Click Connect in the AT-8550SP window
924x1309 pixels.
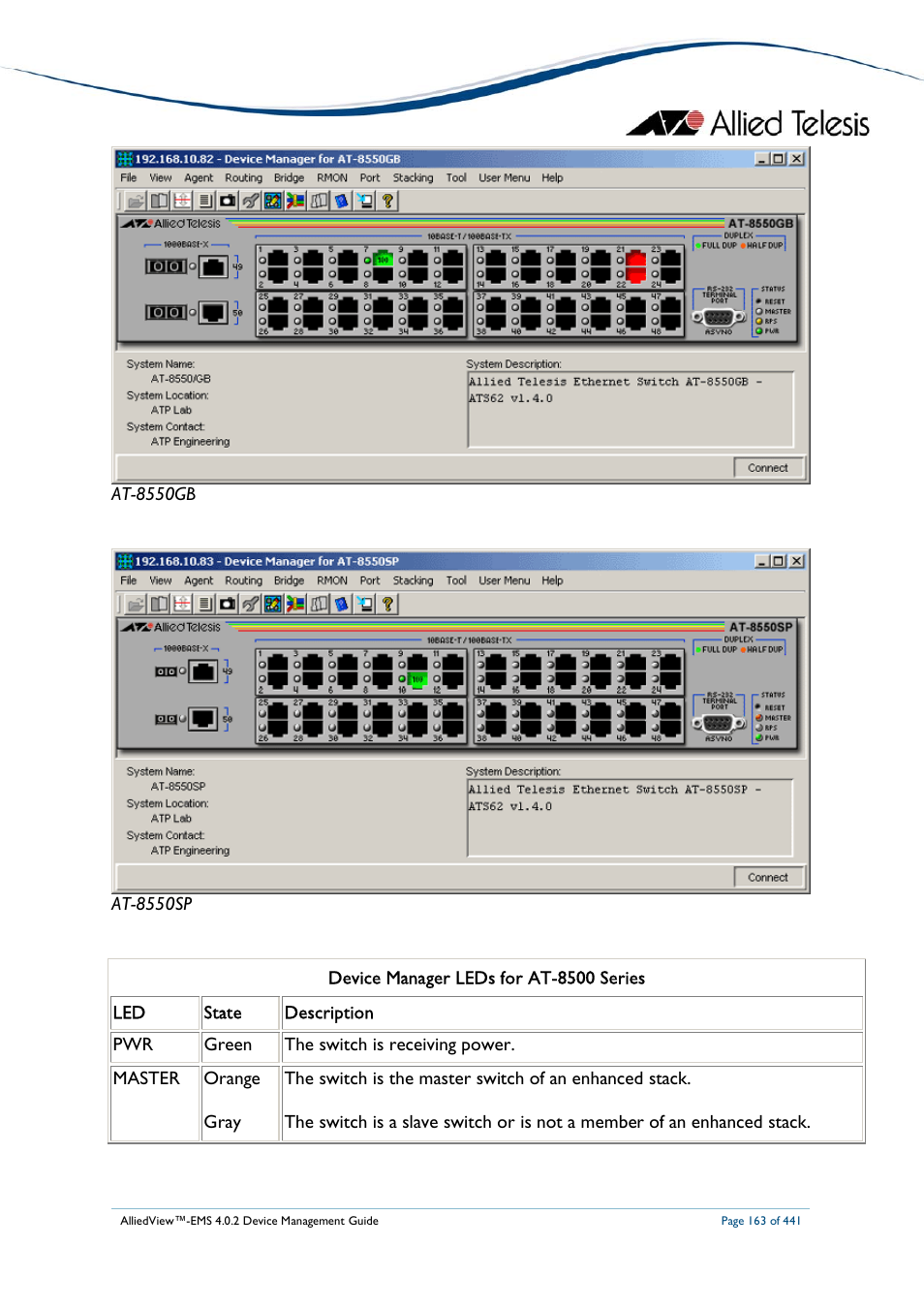tap(768, 878)
